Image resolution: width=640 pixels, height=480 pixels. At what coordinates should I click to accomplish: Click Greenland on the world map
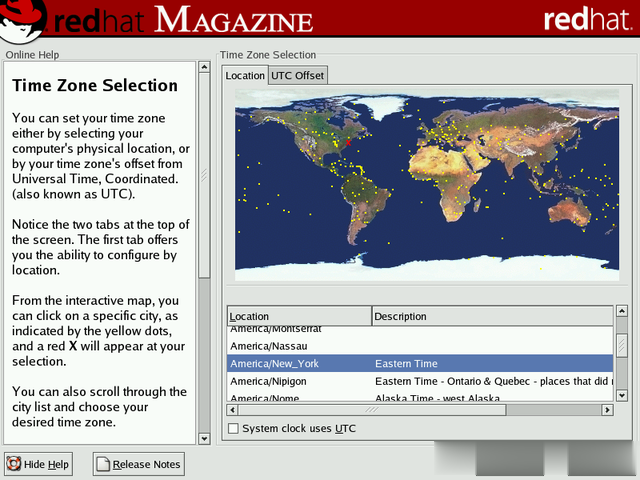coord(380,106)
